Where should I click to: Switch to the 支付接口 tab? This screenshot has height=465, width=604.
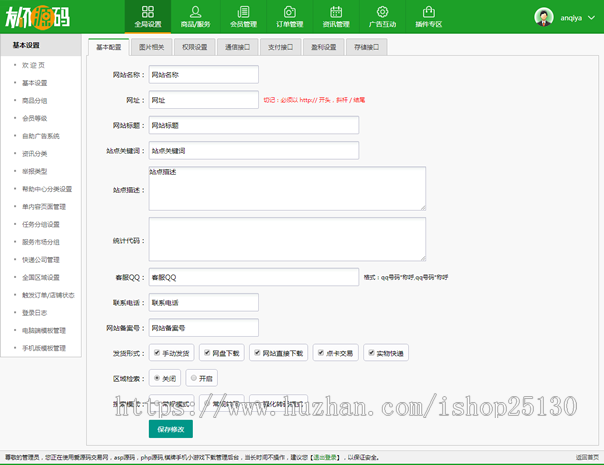click(282, 47)
